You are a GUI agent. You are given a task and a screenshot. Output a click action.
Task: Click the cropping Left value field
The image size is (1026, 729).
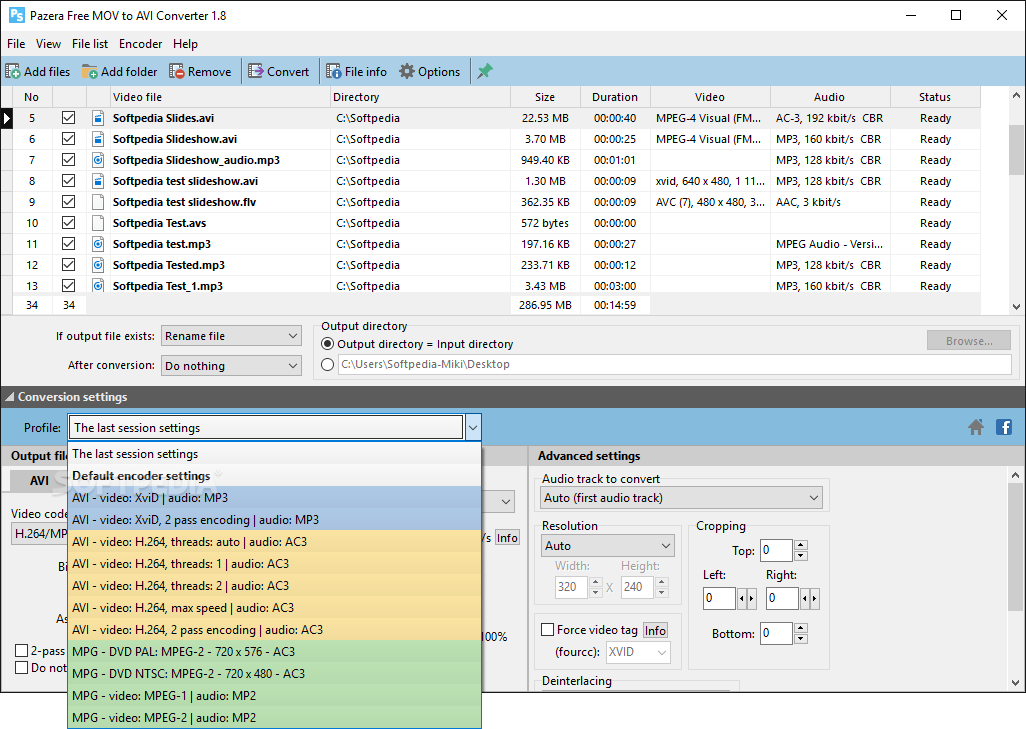(719, 598)
